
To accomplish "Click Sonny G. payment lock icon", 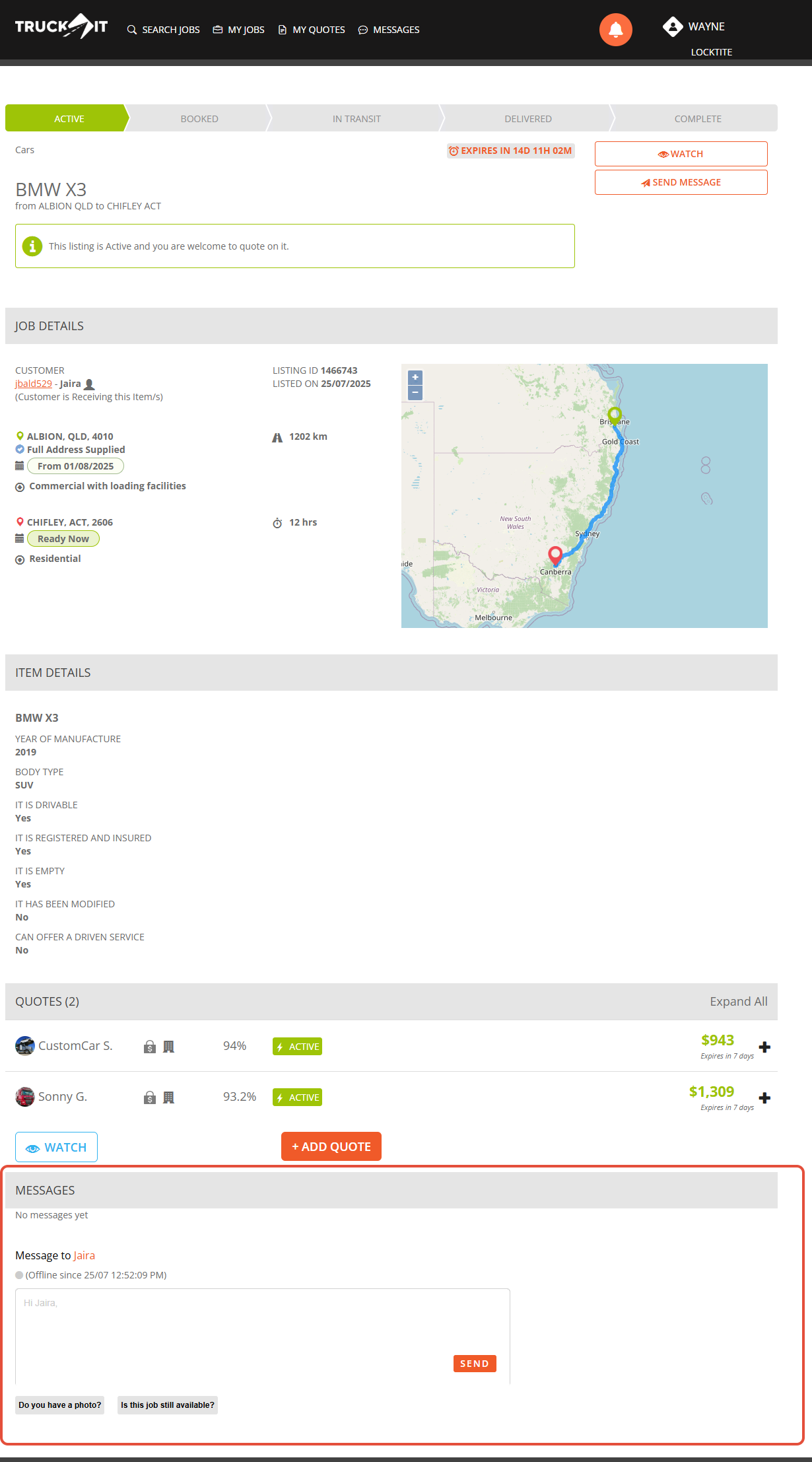I will click(x=150, y=1097).
